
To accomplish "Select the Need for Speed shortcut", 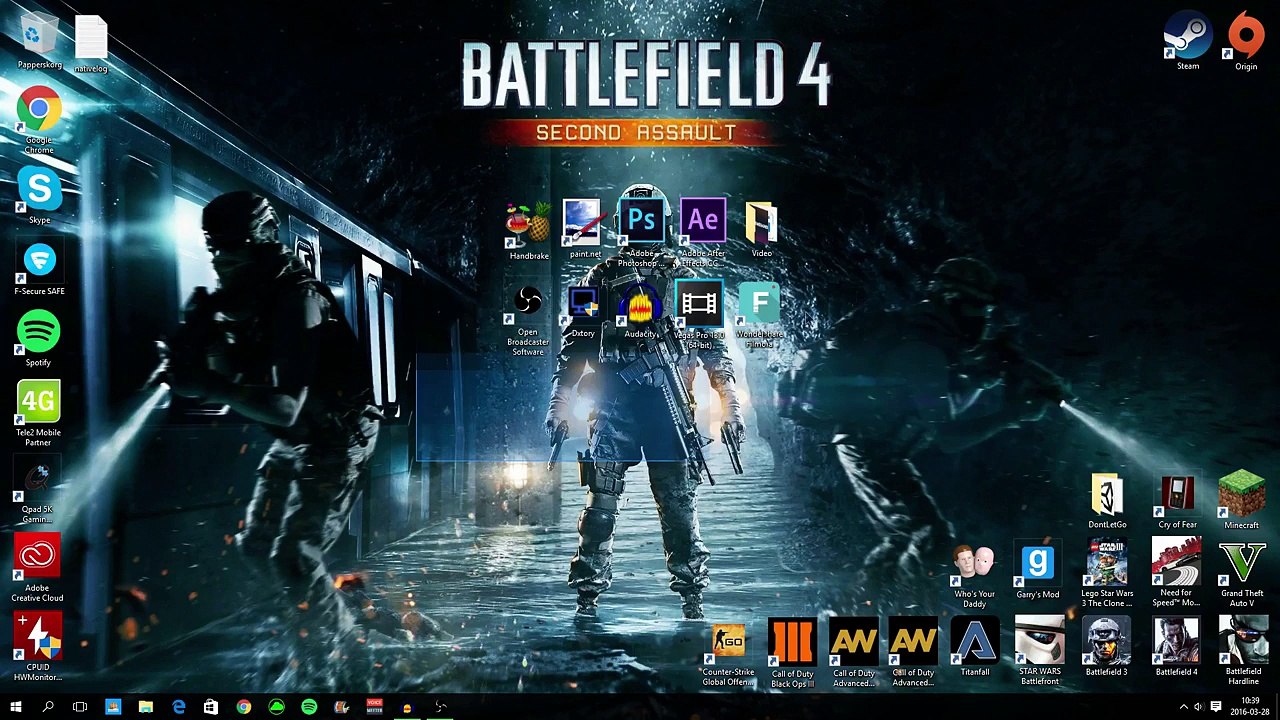I will (x=1176, y=574).
